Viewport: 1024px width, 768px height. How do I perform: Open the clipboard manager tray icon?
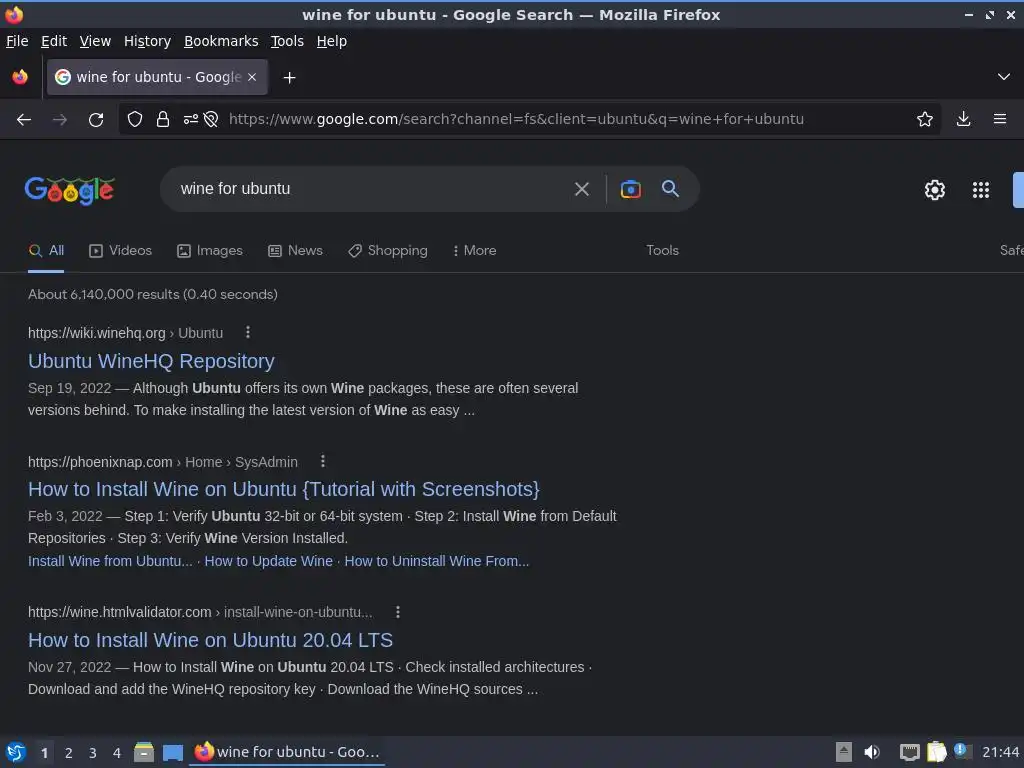pos(936,752)
